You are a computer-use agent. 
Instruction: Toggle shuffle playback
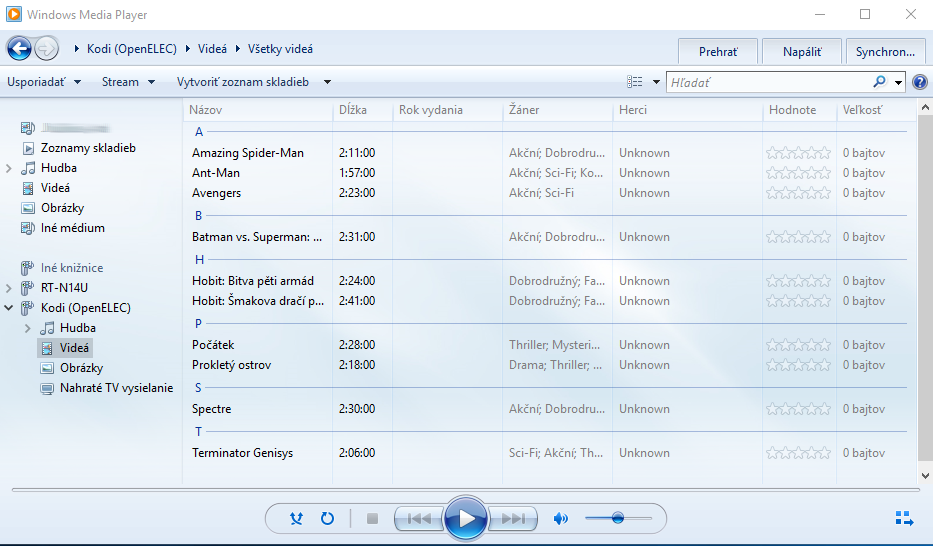[x=296, y=519]
